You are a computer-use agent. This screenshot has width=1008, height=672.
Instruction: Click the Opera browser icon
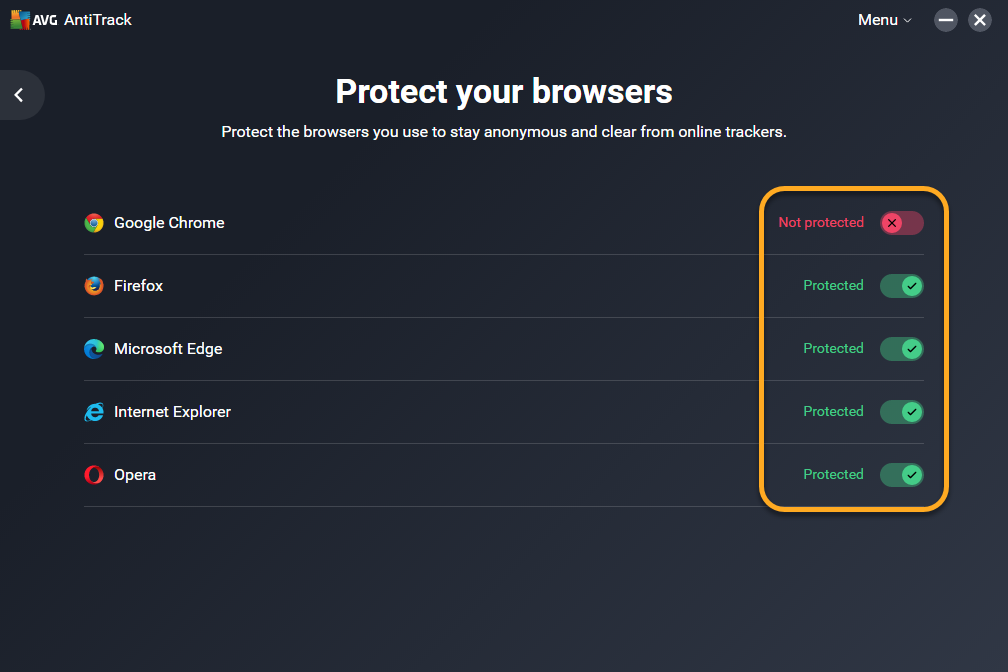coord(94,475)
